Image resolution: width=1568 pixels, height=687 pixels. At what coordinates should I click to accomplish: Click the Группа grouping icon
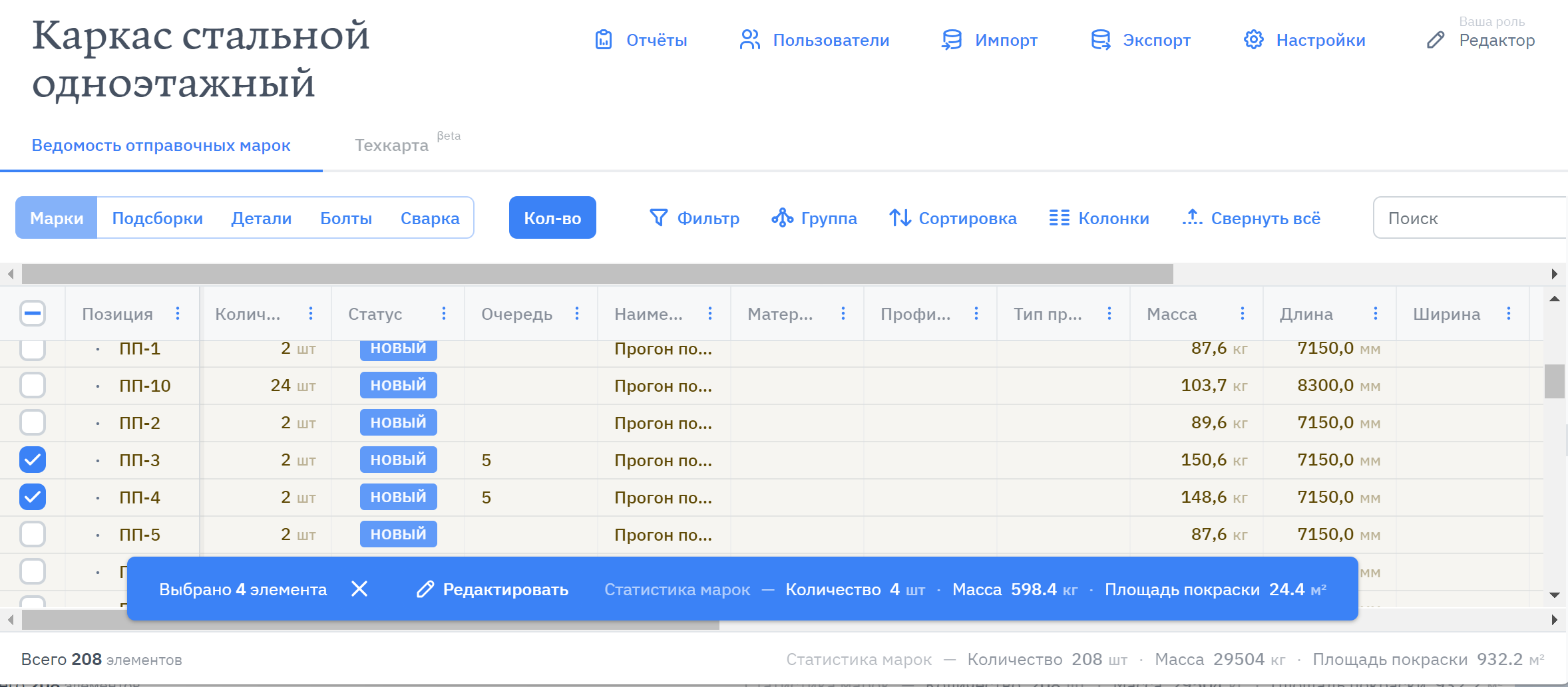(782, 217)
